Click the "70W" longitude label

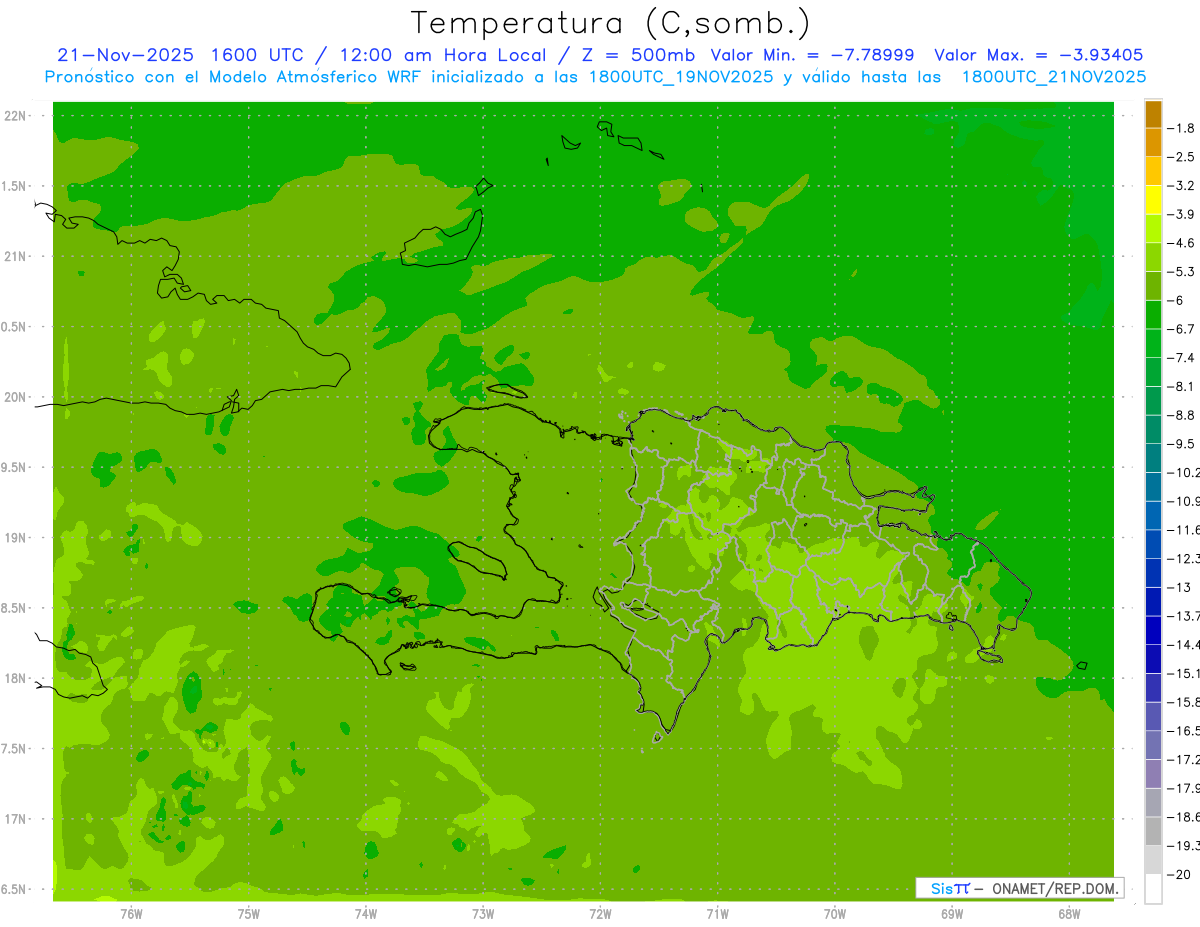[835, 913]
